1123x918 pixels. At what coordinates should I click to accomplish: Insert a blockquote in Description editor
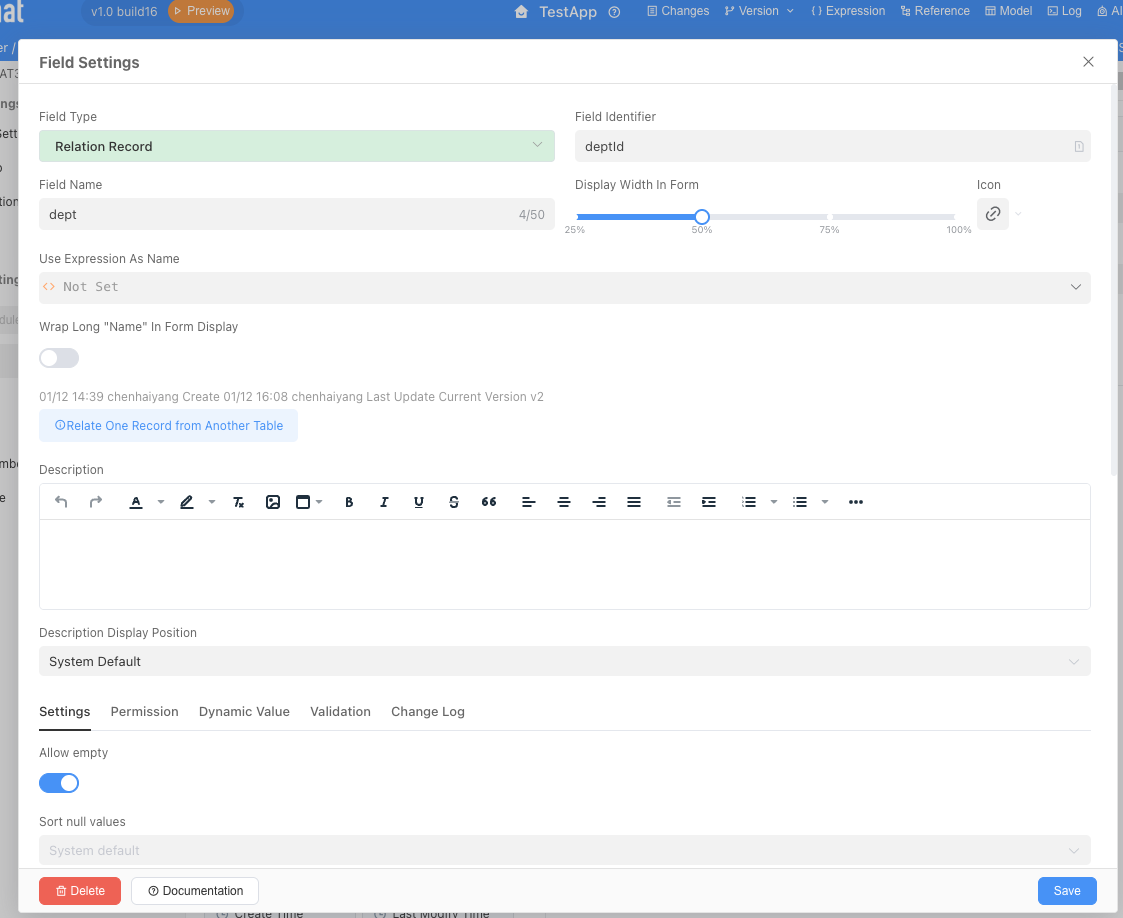[x=489, y=502]
